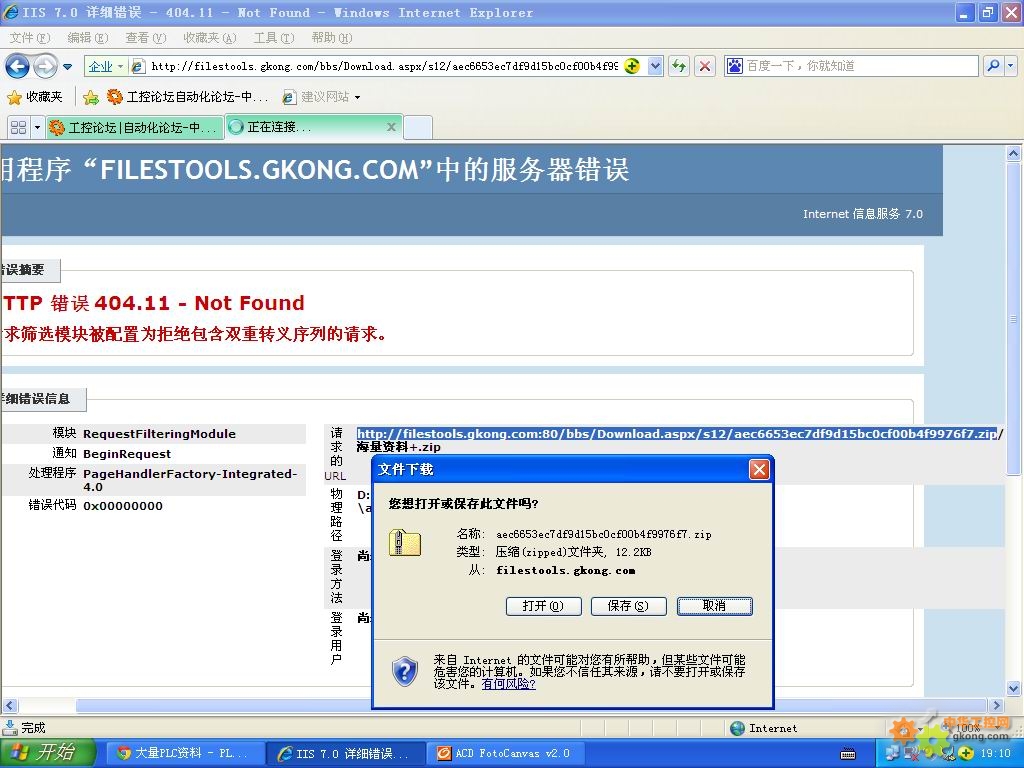1024x768 pixels.
Task: Refresh the page with the green arrows
Action: 679,66
